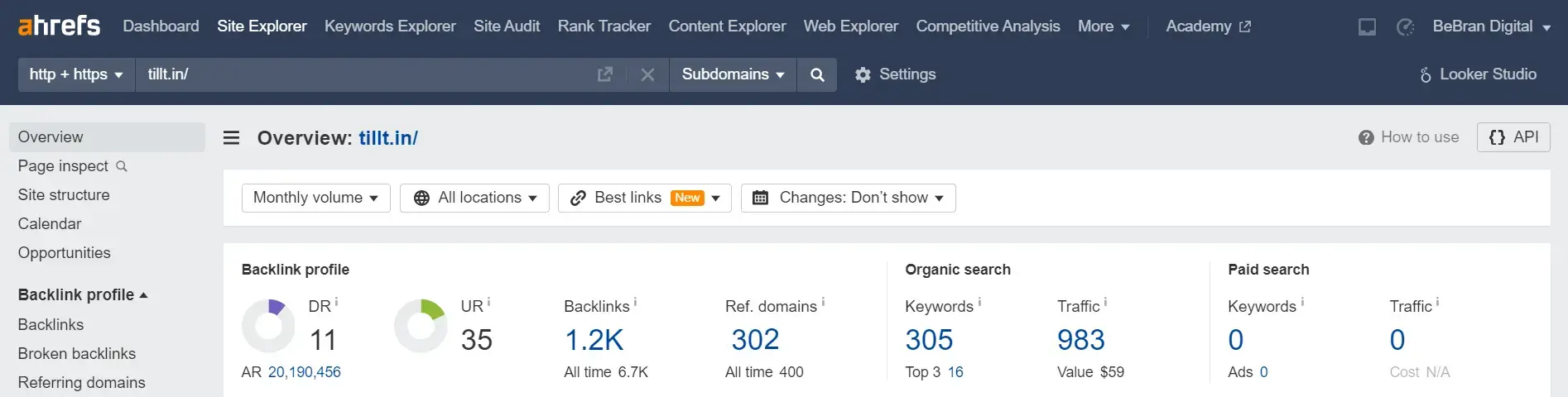Screen dimensions: 1568x397
Task: Open the Looker Studio link
Action: click(x=1478, y=74)
